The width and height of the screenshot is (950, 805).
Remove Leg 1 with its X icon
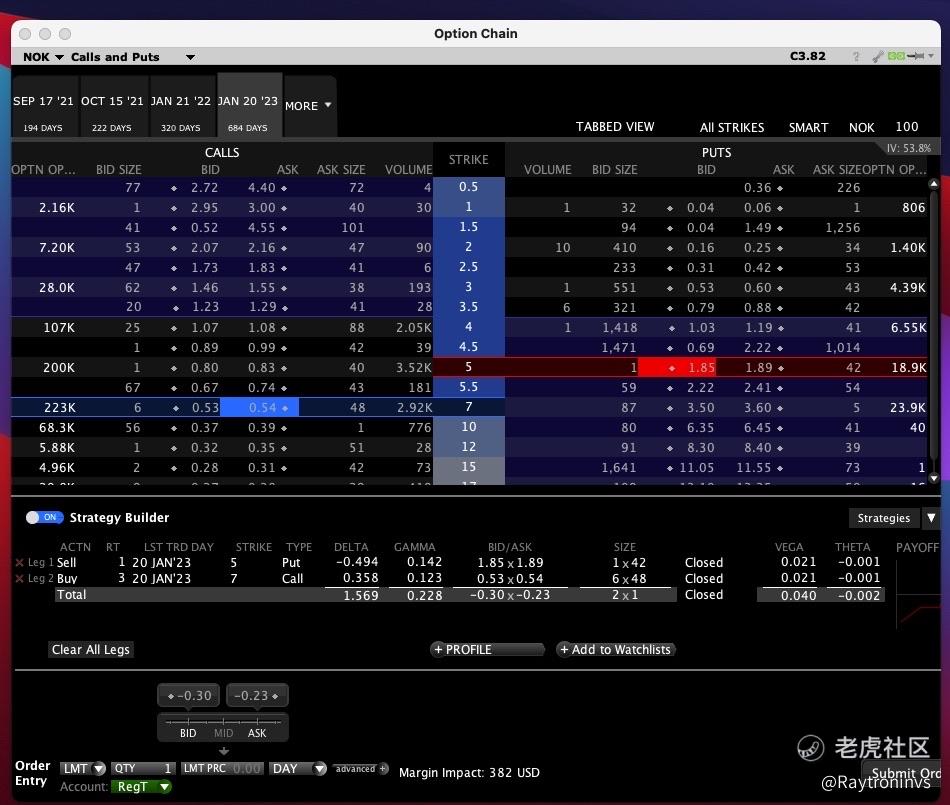click(x=19, y=562)
